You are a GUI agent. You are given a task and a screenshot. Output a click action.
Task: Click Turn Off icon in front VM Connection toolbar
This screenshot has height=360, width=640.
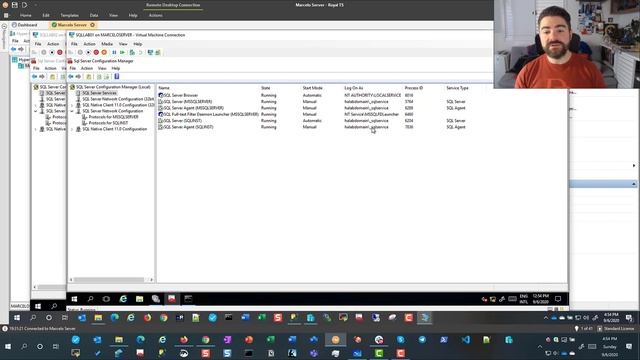pyautogui.click(x=88, y=52)
